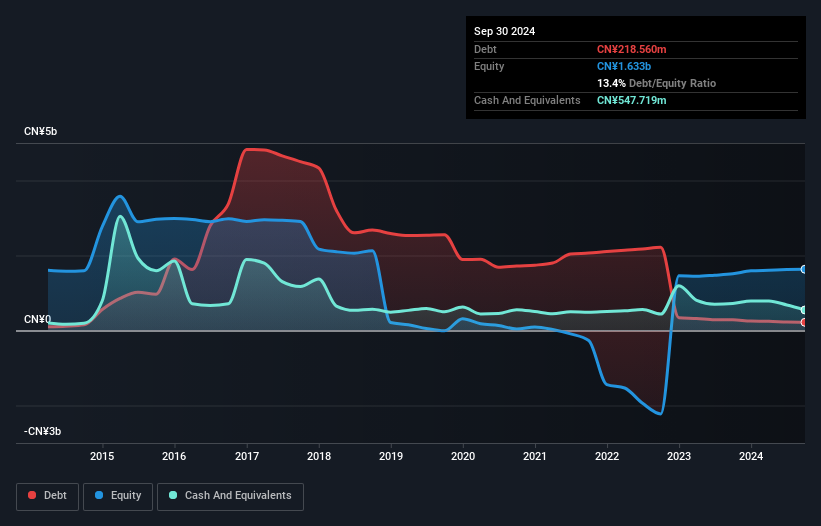The height and width of the screenshot is (526, 821).
Task: Select the teal Cash endpoint marker at chart's right edge
Action: click(x=804, y=310)
